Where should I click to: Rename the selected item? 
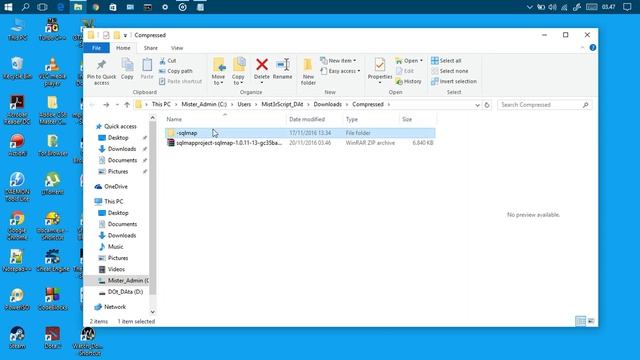pos(282,69)
